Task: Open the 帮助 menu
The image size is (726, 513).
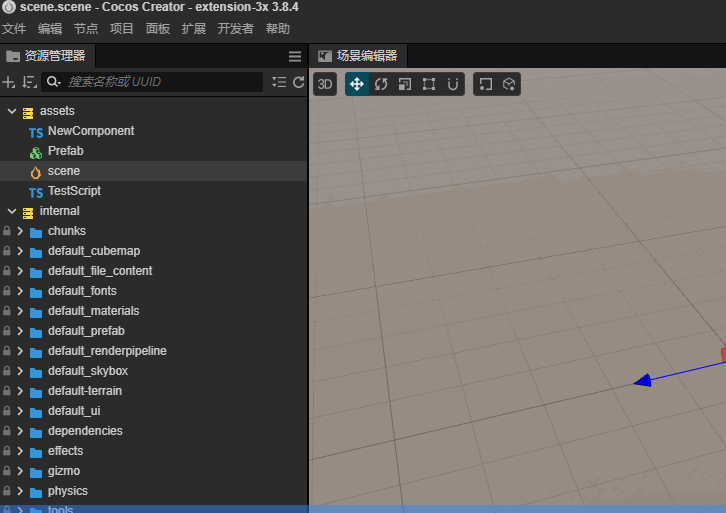Action: point(278,29)
